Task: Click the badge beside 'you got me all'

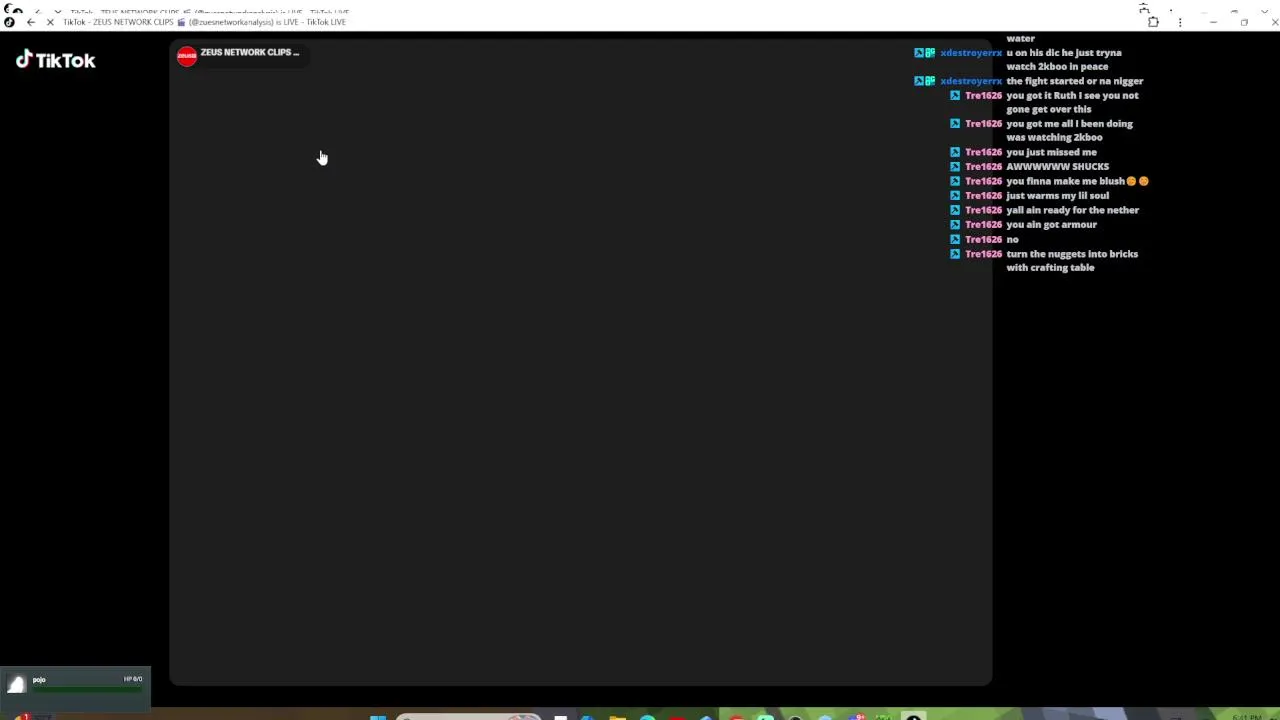Action: [x=955, y=124]
